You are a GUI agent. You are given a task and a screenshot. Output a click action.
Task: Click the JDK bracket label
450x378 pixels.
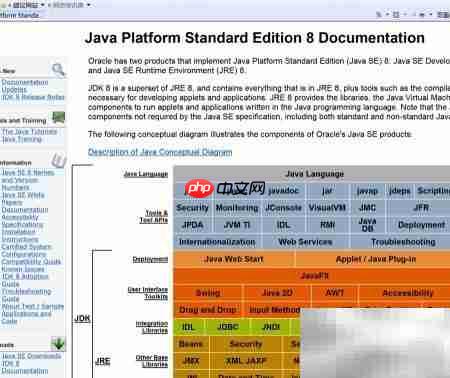click(82, 318)
